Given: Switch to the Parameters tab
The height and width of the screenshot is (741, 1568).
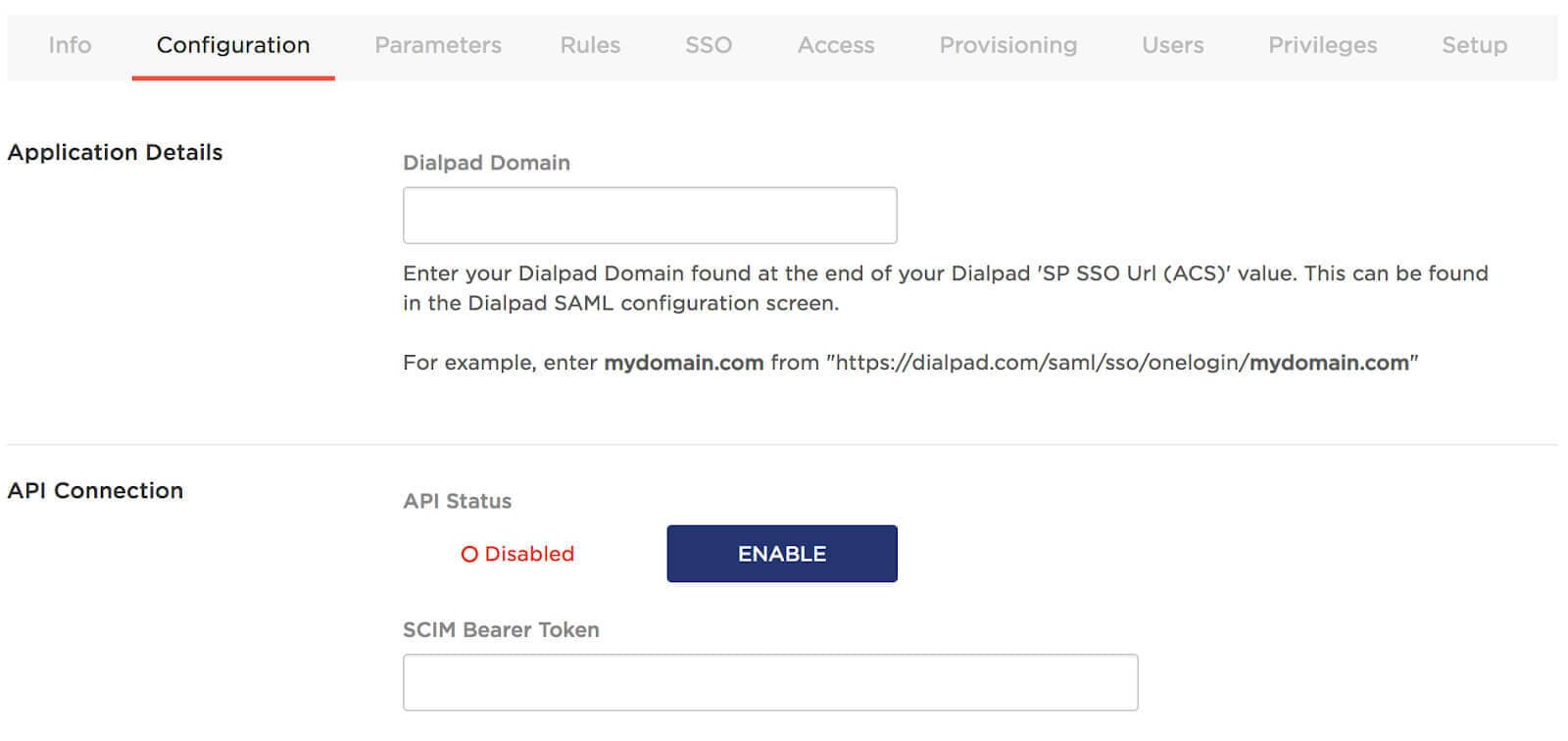Looking at the screenshot, I should point(438,45).
